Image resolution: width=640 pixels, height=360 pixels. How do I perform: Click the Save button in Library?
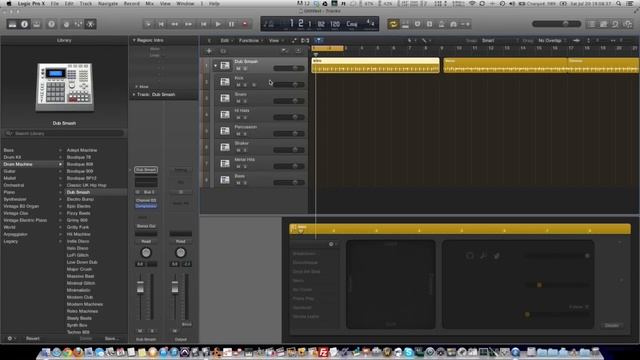[x=111, y=338]
